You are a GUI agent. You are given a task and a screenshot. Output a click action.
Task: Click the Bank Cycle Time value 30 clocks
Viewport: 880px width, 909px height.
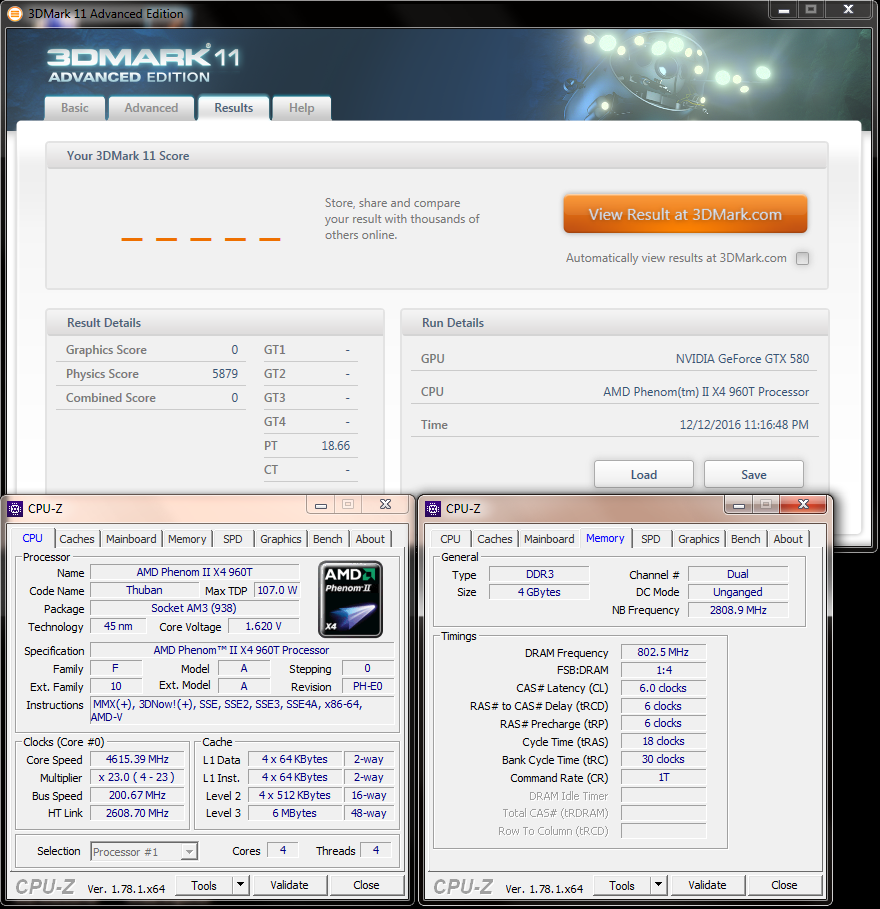663,759
